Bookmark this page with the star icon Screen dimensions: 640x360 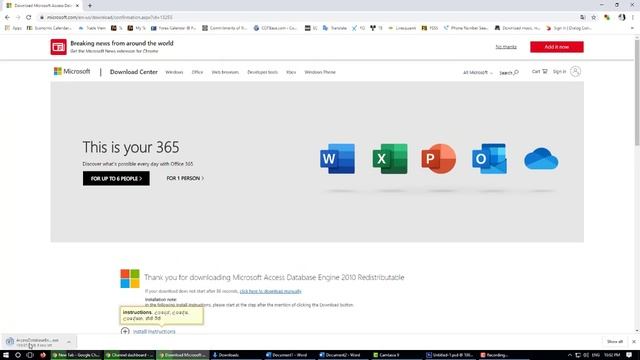[594, 17]
